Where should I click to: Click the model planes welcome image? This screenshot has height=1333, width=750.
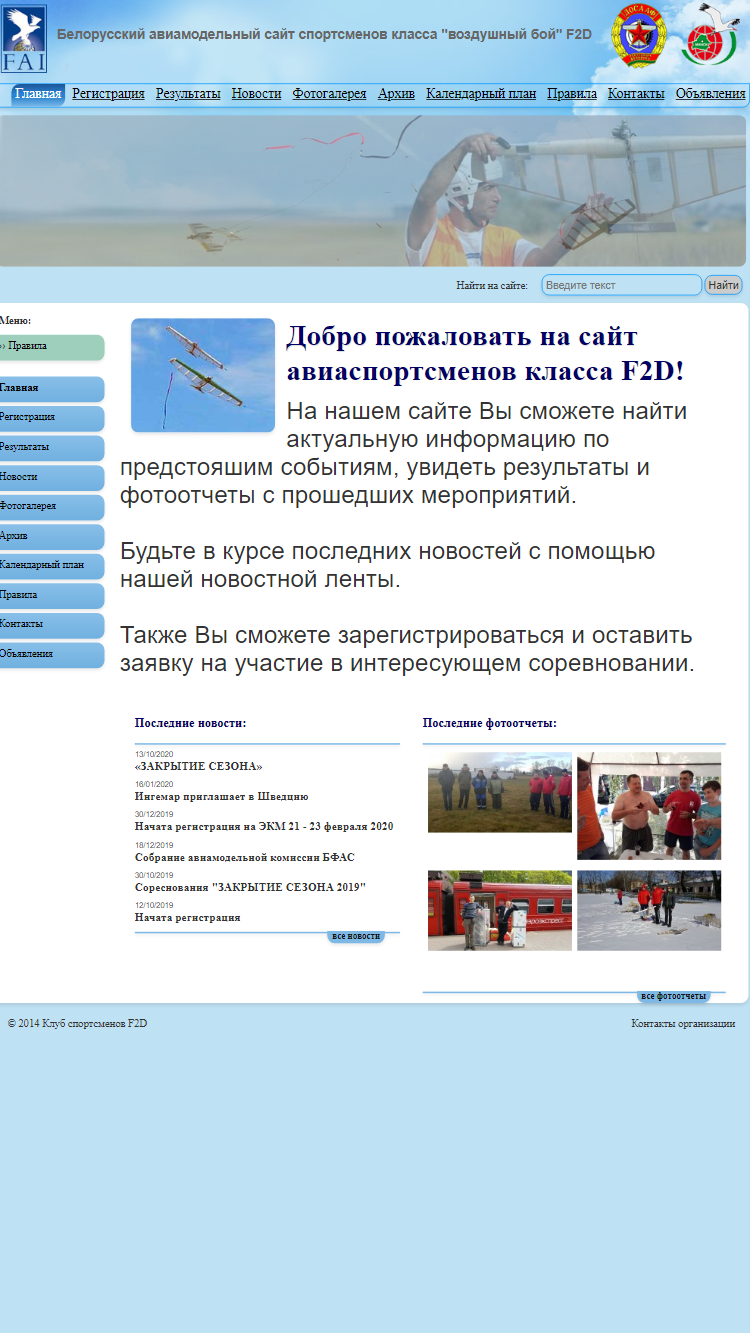(203, 375)
